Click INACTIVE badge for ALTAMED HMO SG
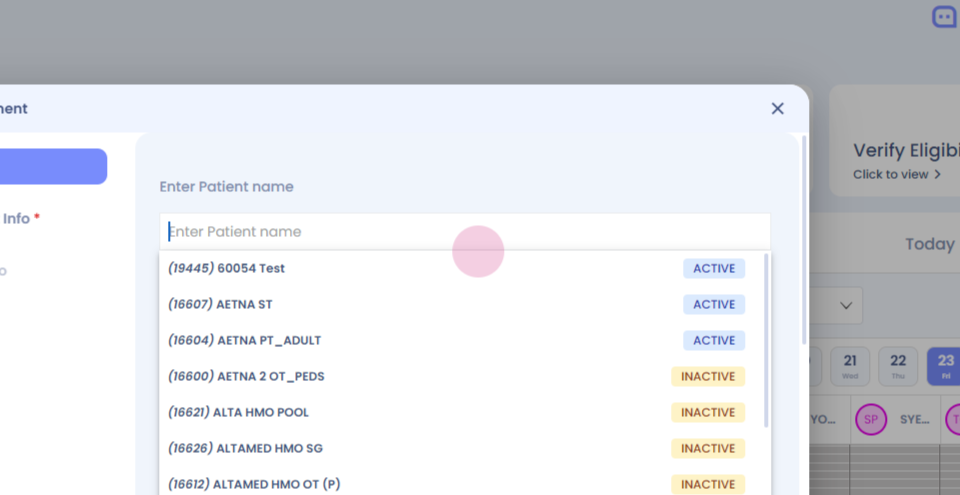The width and height of the screenshot is (960, 495). point(708,448)
